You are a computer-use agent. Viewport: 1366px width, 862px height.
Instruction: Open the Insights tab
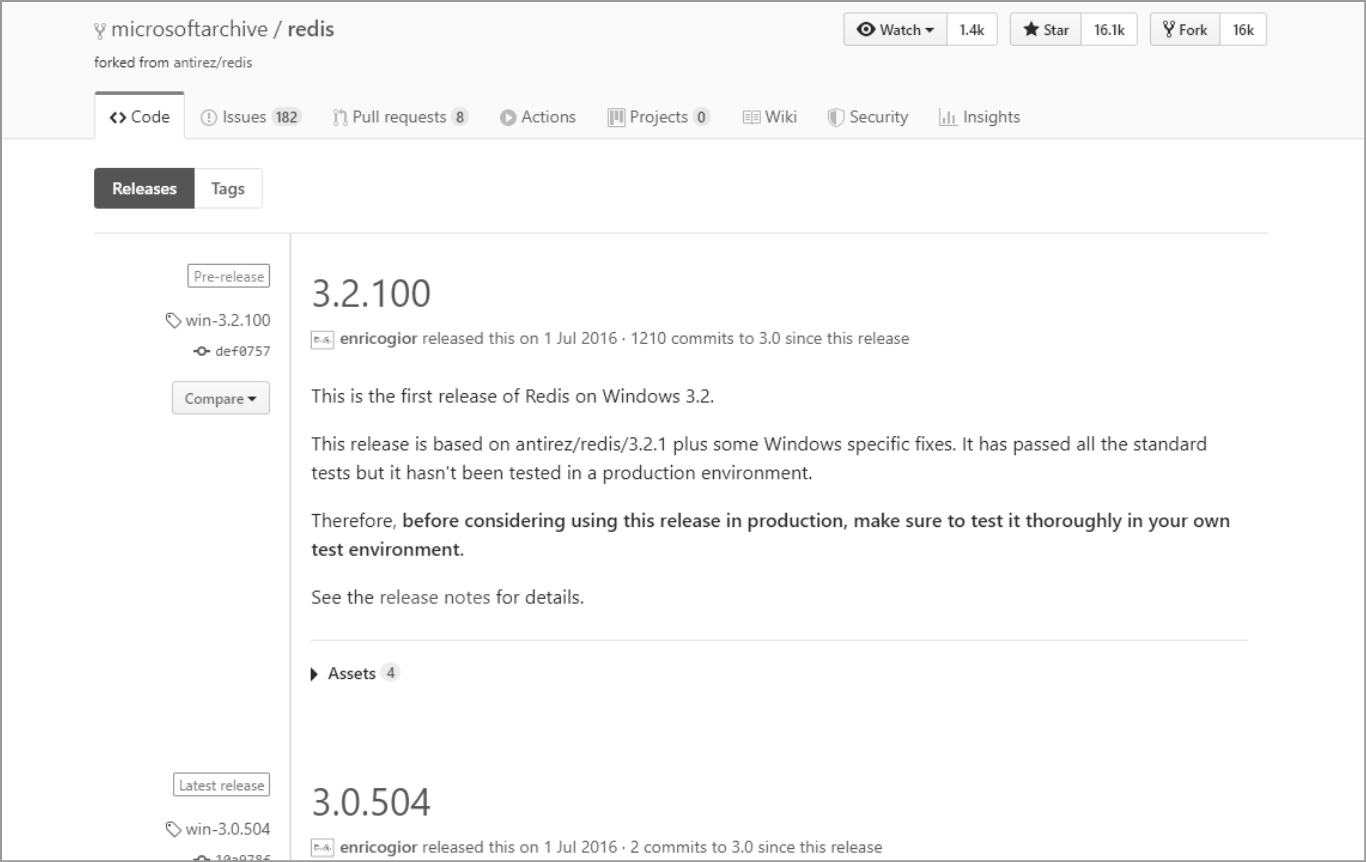(979, 117)
